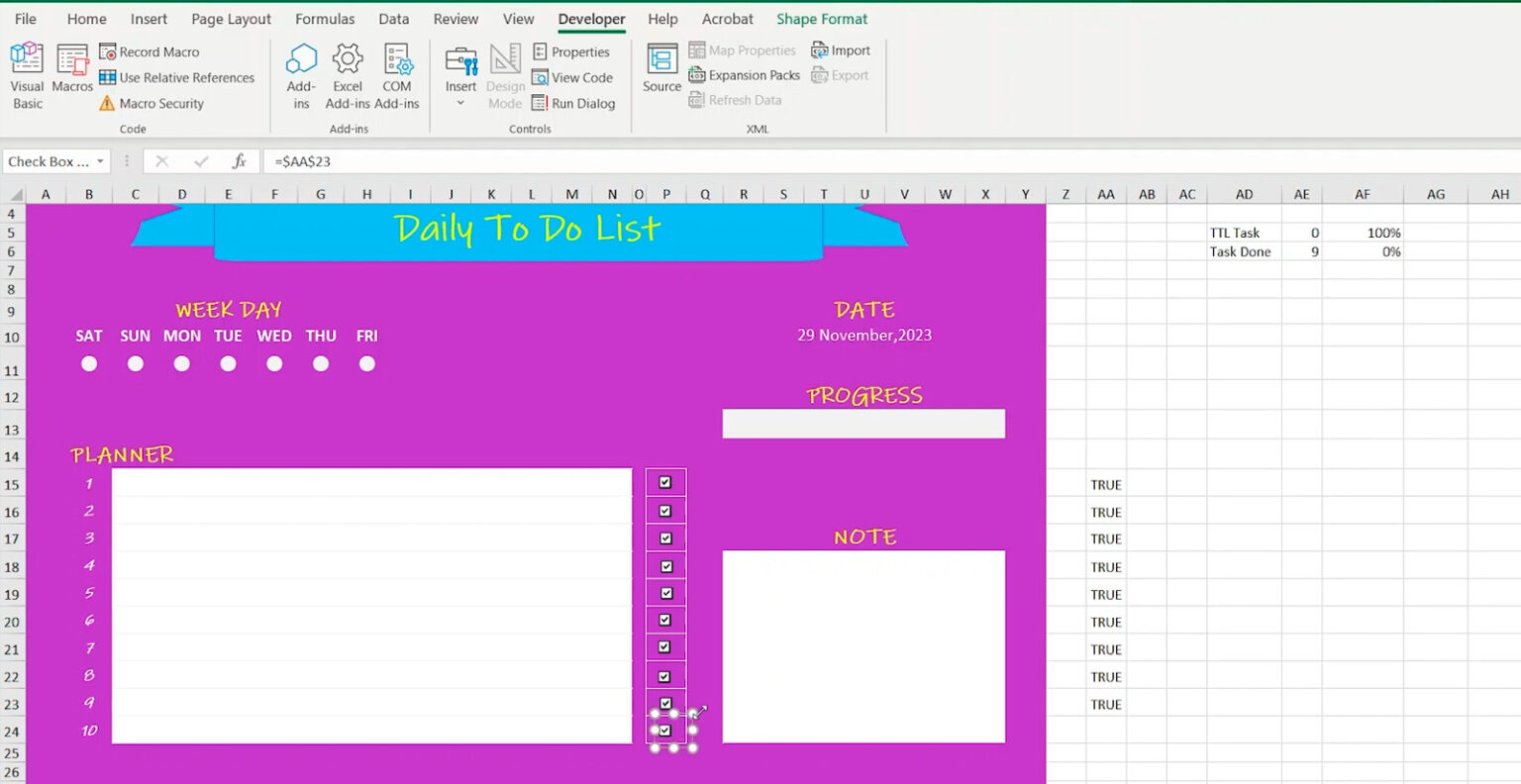
Task: Open the COM Add-ins dialog
Action: pos(398,74)
